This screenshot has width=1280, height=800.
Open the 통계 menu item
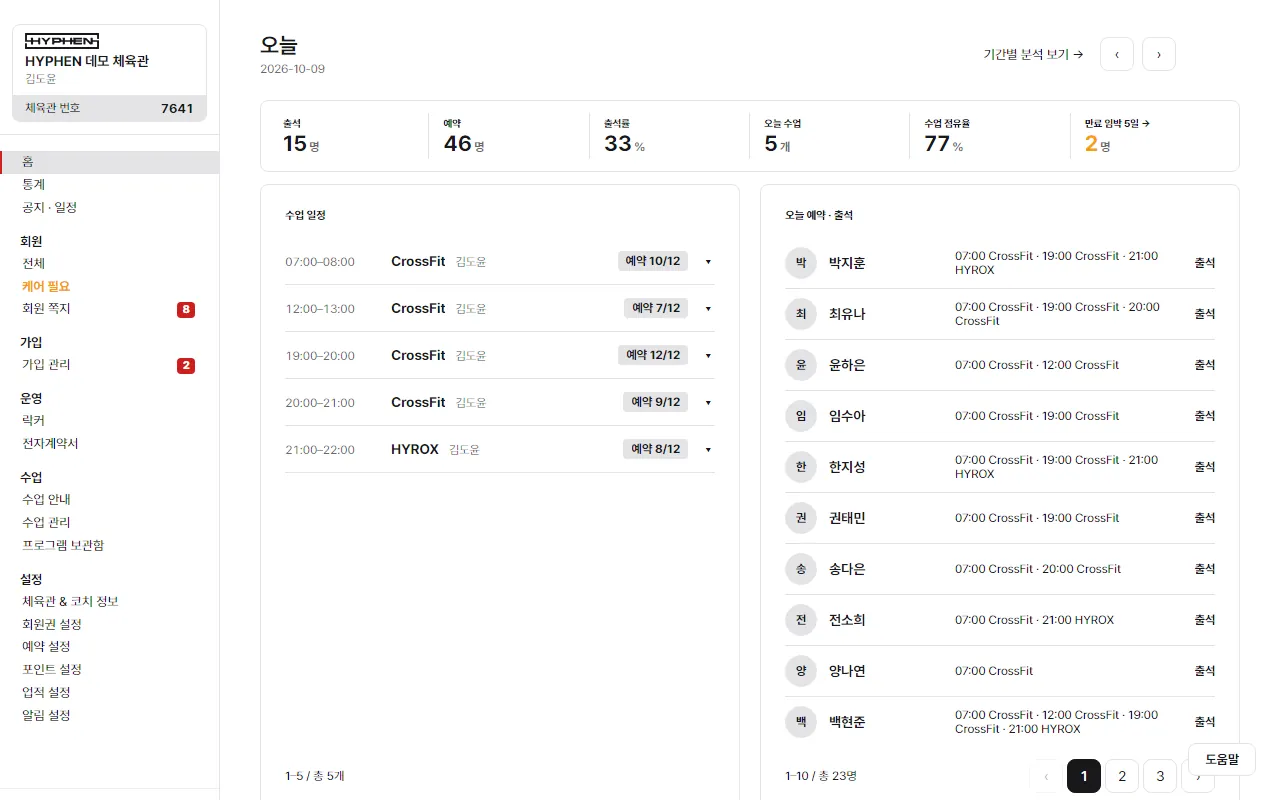(109, 185)
